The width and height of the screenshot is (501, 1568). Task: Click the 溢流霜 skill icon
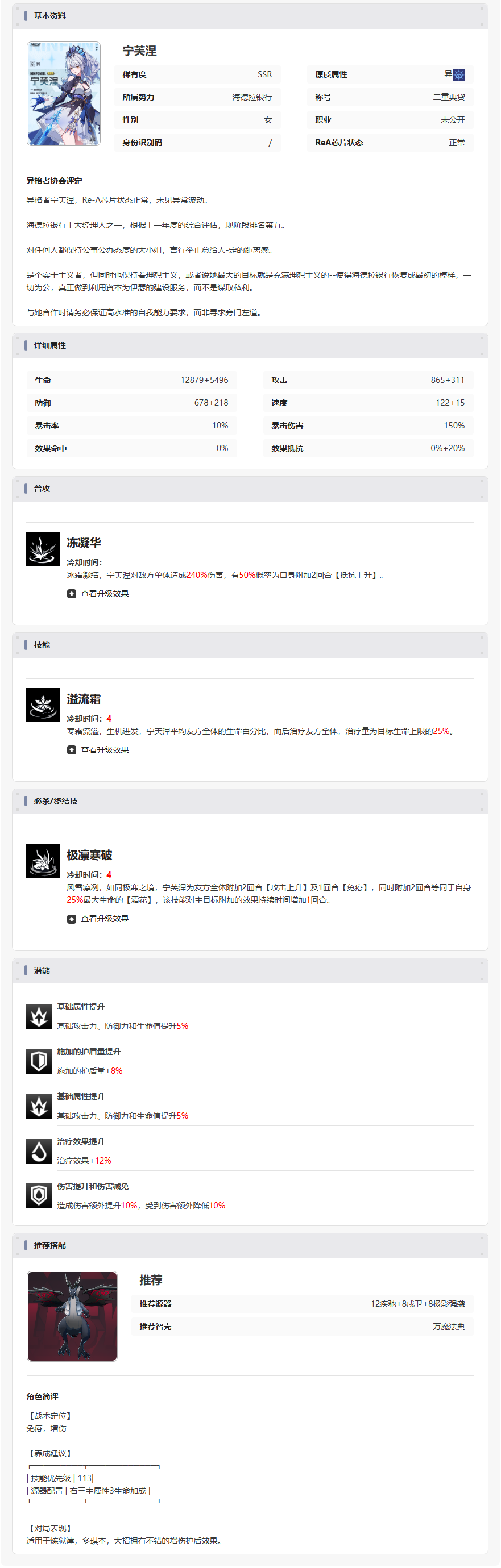[x=43, y=705]
